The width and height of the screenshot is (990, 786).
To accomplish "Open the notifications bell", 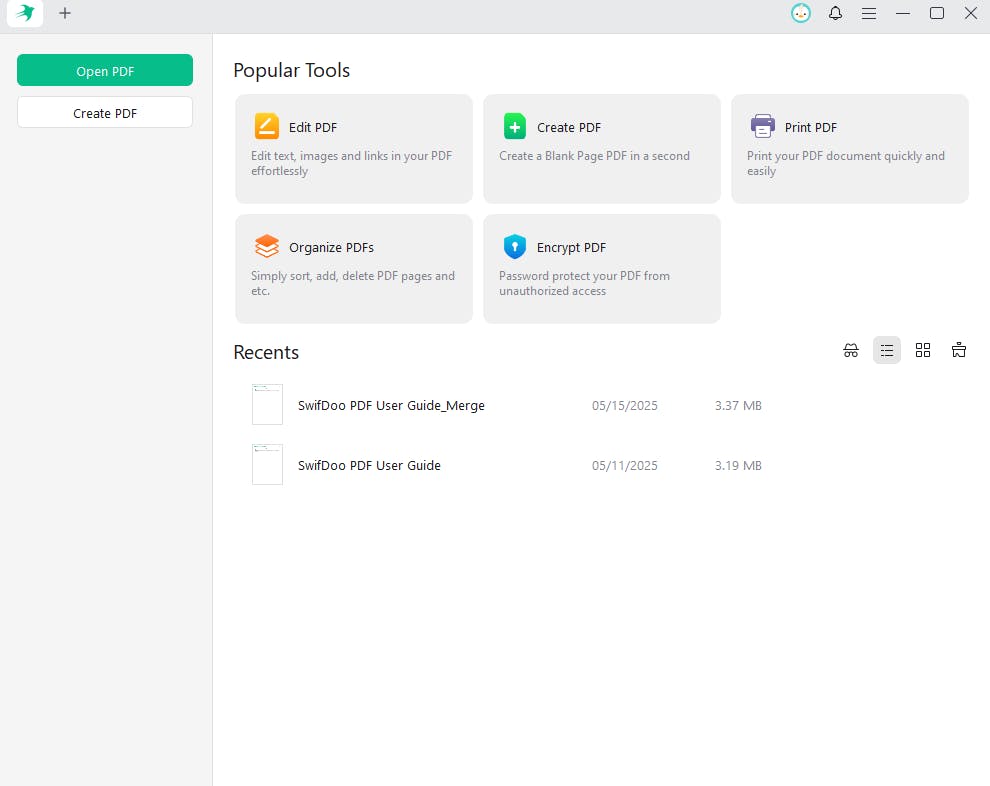I will tap(835, 13).
